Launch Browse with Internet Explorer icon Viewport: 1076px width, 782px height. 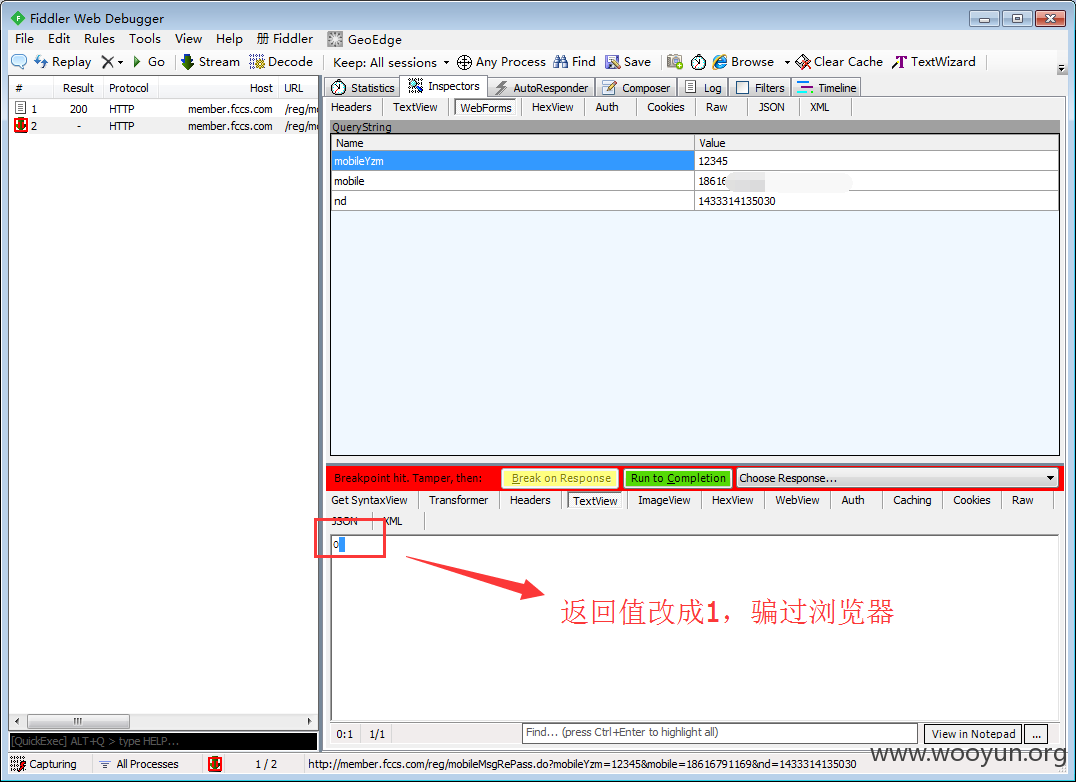pos(743,62)
